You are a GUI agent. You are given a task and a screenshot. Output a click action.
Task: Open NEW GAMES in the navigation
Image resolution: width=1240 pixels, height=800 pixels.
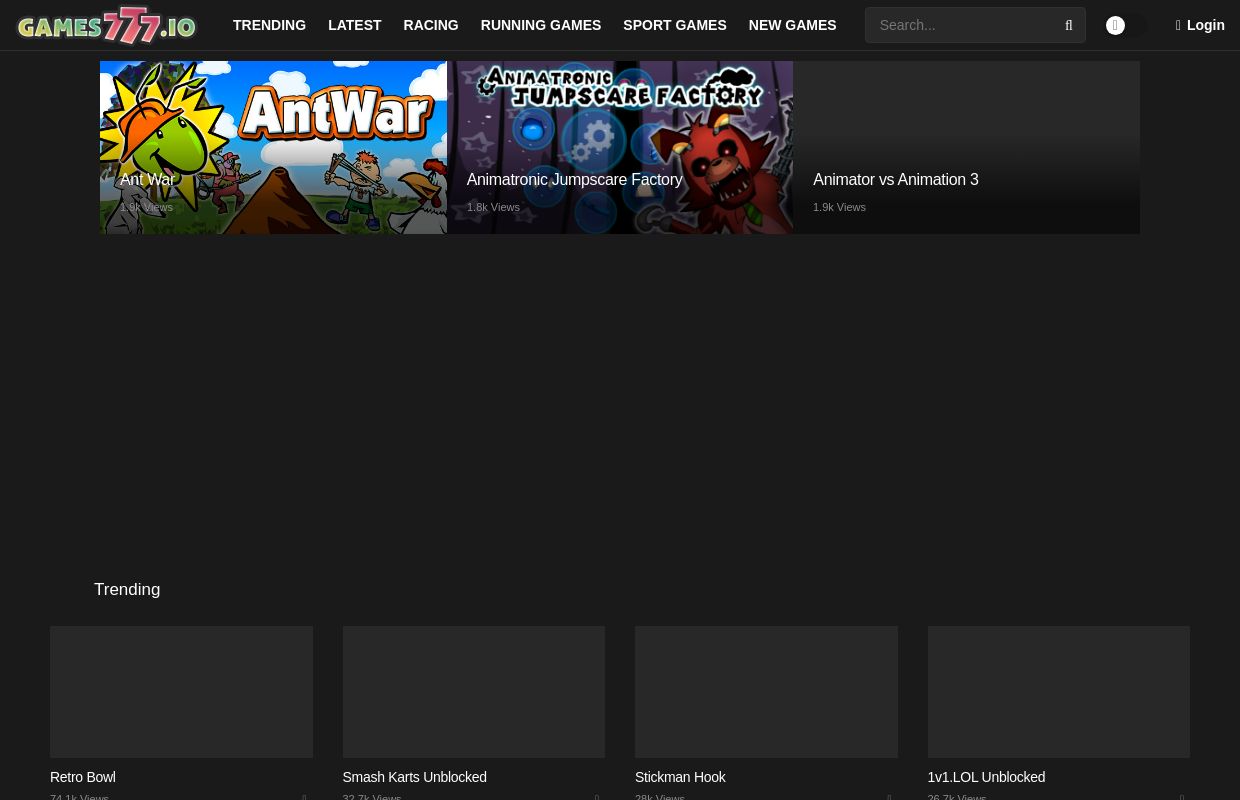tap(792, 25)
